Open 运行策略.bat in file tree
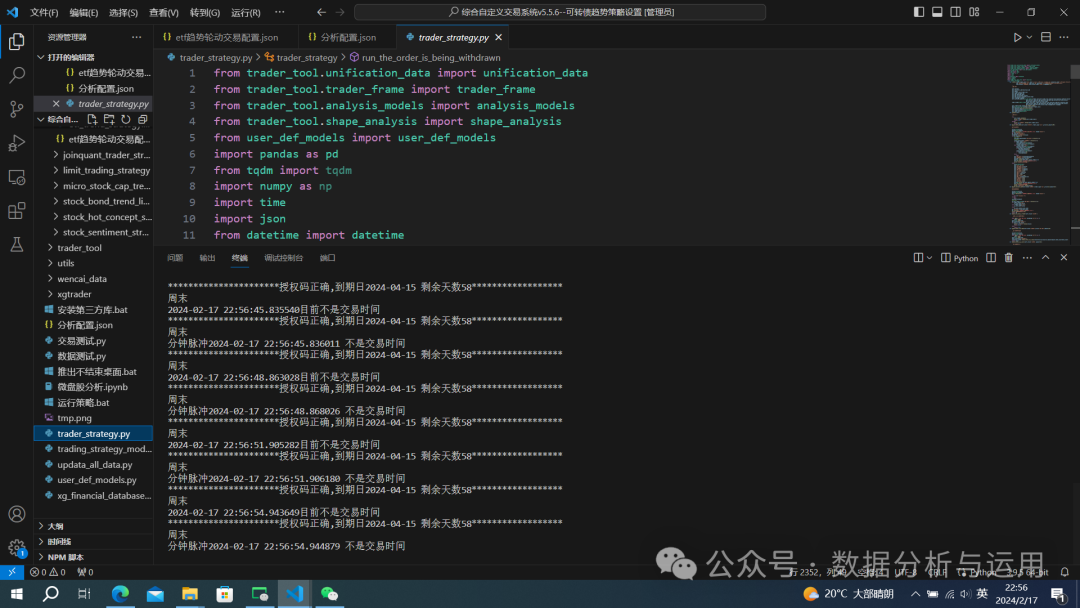Screen dimensions: 1080x608 point(83,403)
